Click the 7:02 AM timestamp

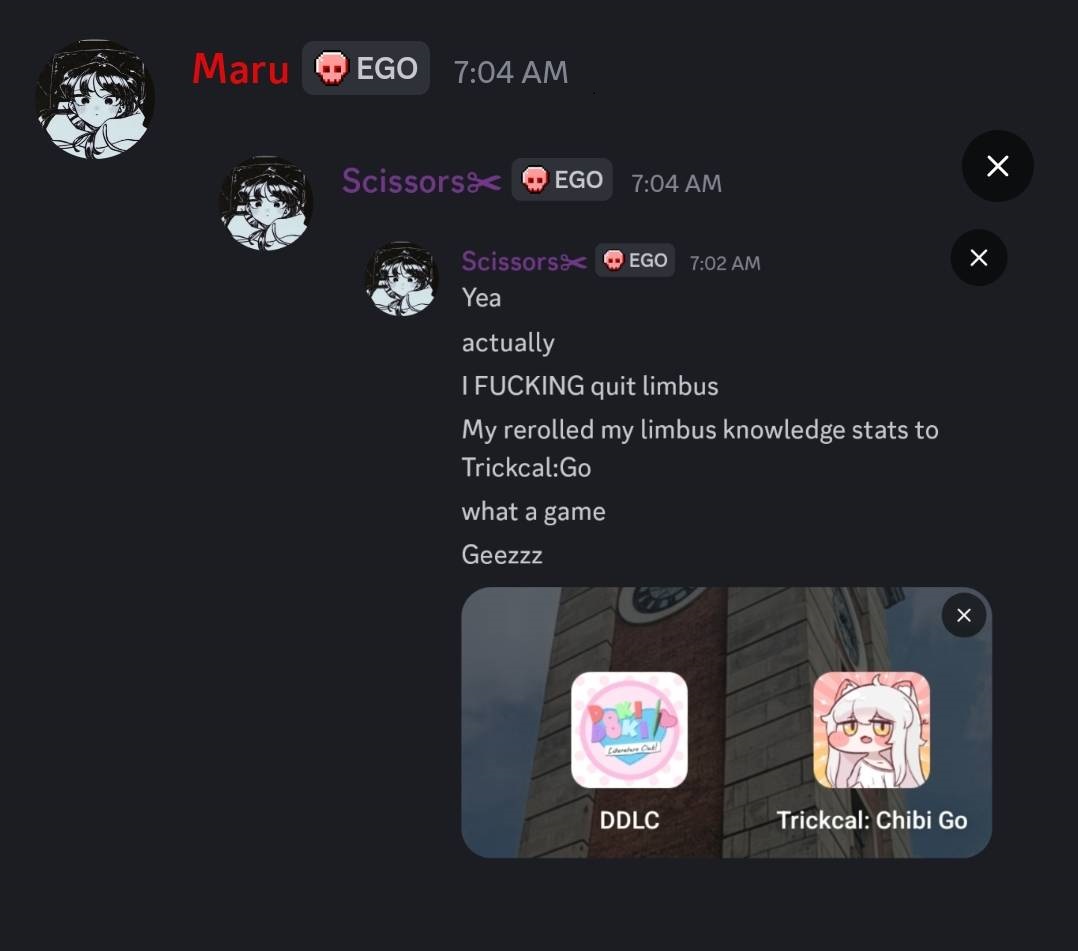[x=725, y=263]
